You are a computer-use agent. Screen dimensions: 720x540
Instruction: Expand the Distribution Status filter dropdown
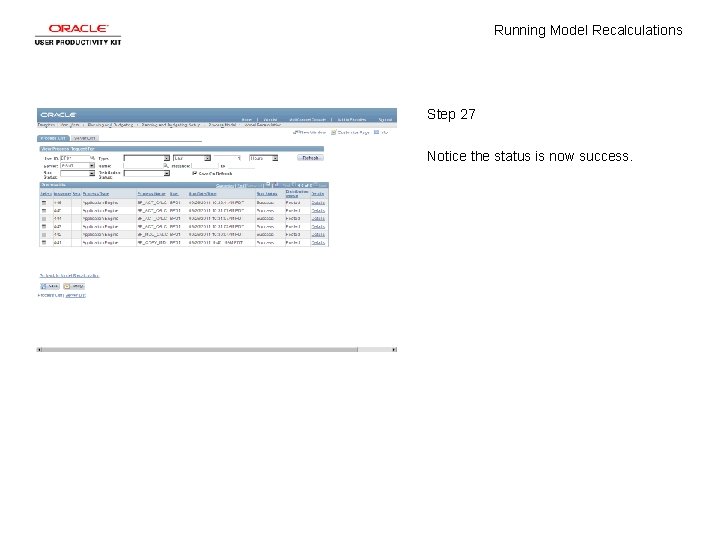click(x=146, y=174)
